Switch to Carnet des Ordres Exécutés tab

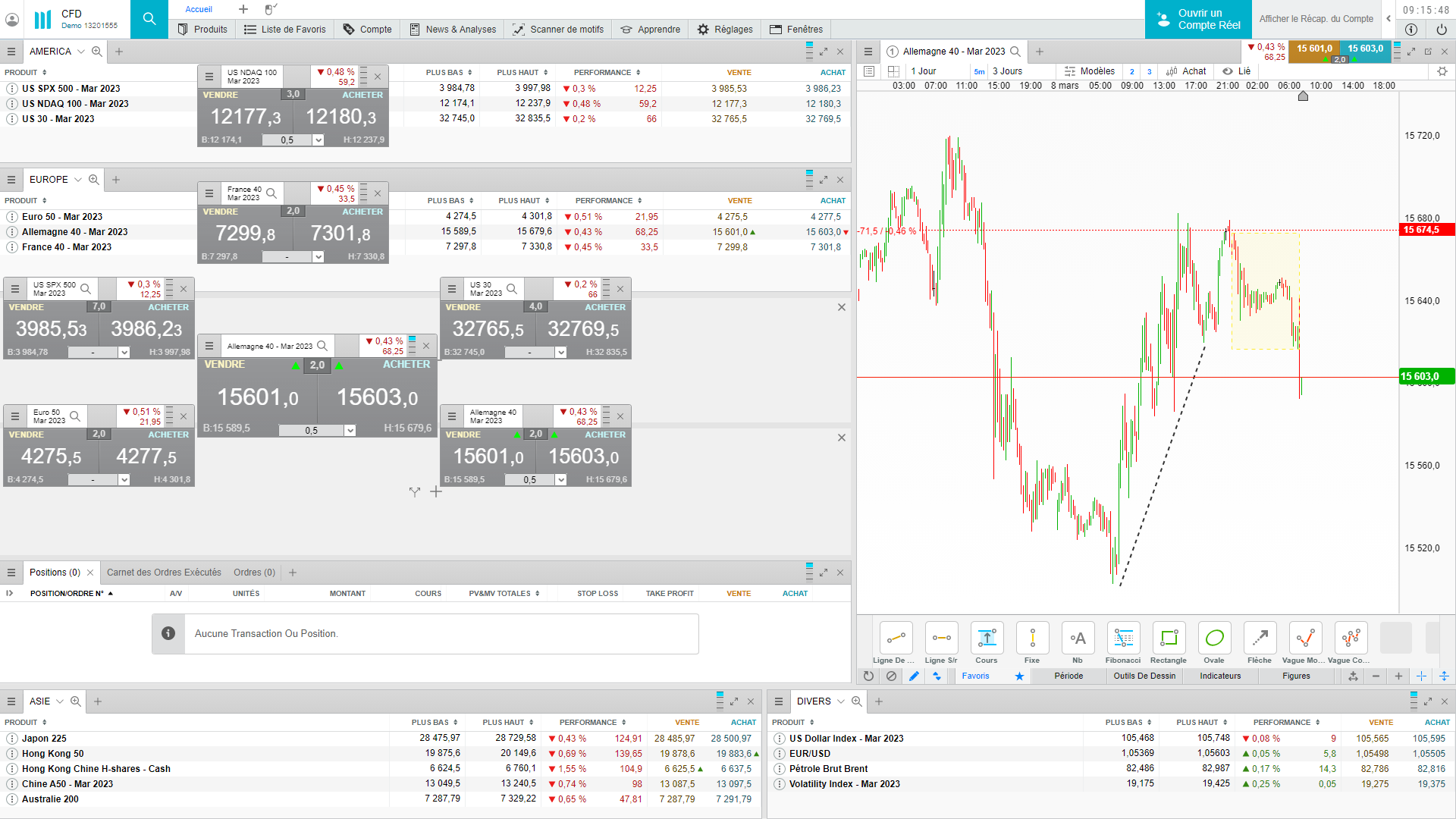point(164,573)
